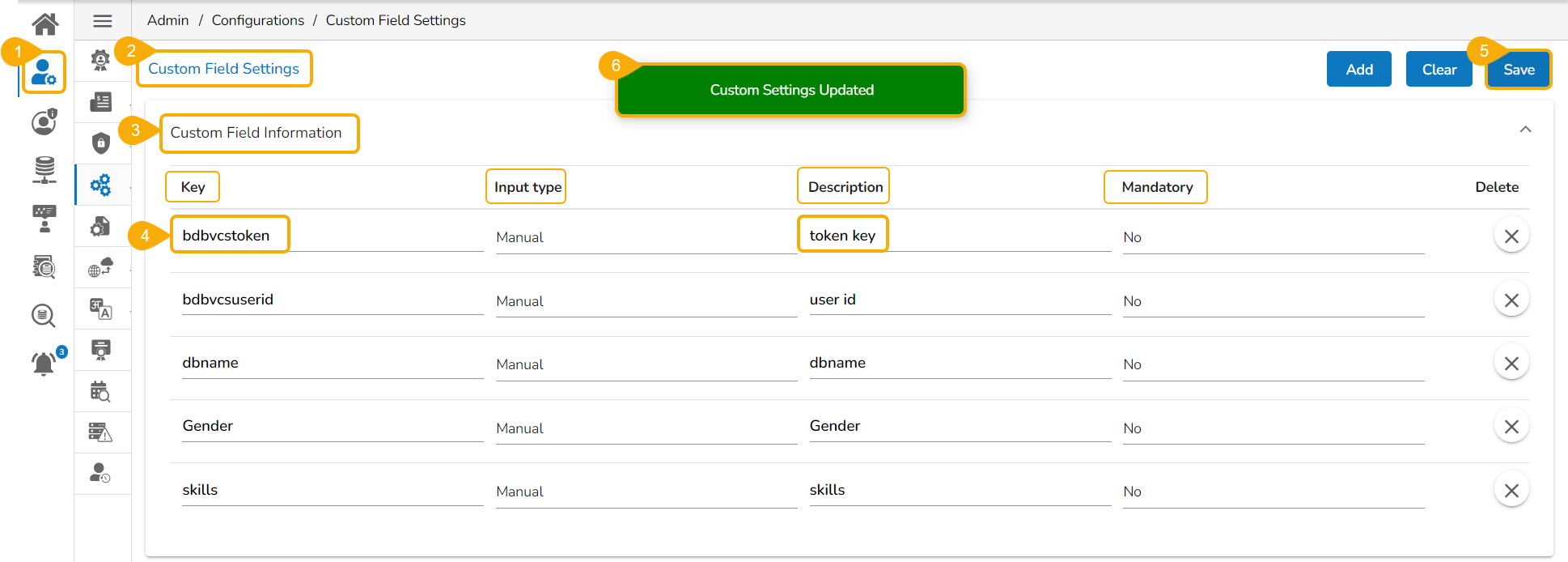Open Input type dropdown for bdbvcsuserid row
This screenshot has height=562, width=1568.
point(645,301)
